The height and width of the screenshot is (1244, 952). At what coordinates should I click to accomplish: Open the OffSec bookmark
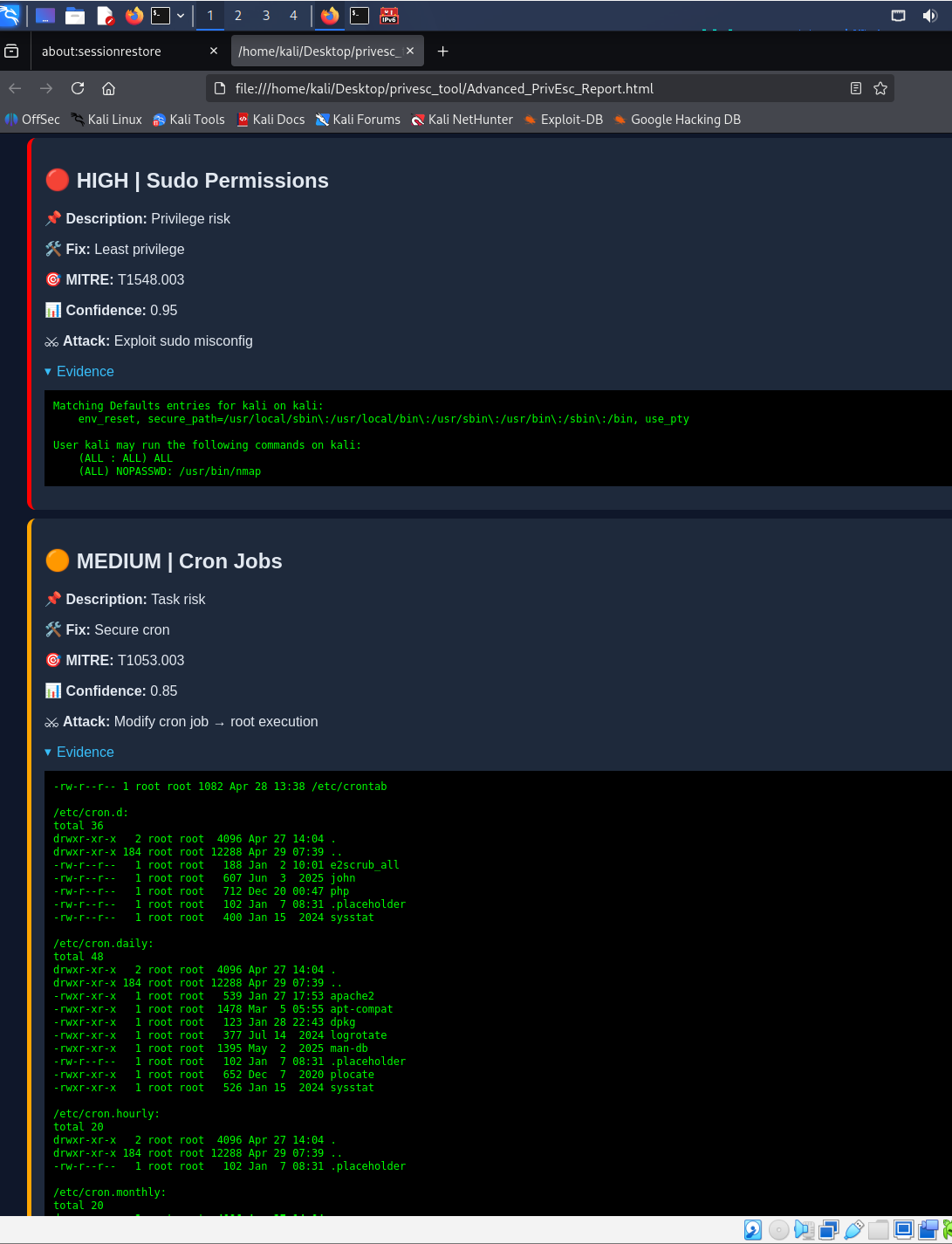coord(32,120)
